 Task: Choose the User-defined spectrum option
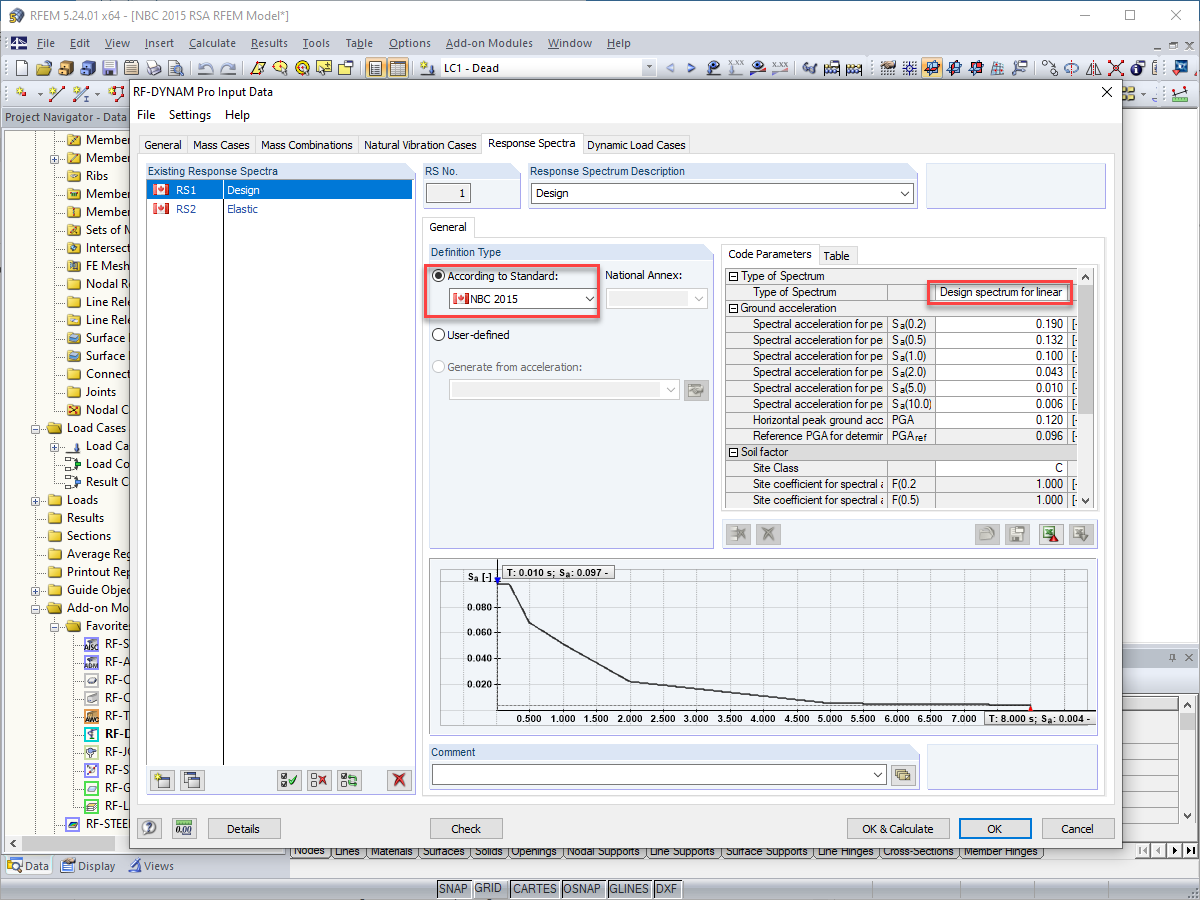[438, 334]
